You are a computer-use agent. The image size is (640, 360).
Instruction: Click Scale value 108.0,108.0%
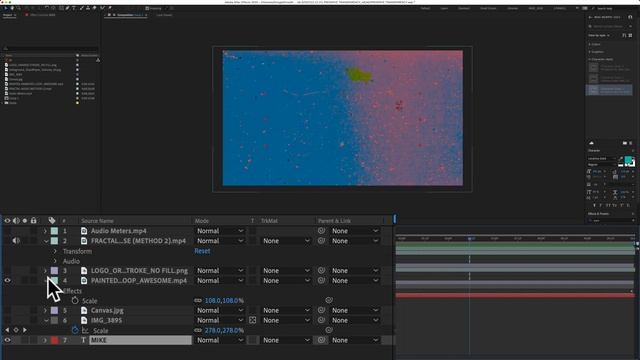[x=224, y=300]
